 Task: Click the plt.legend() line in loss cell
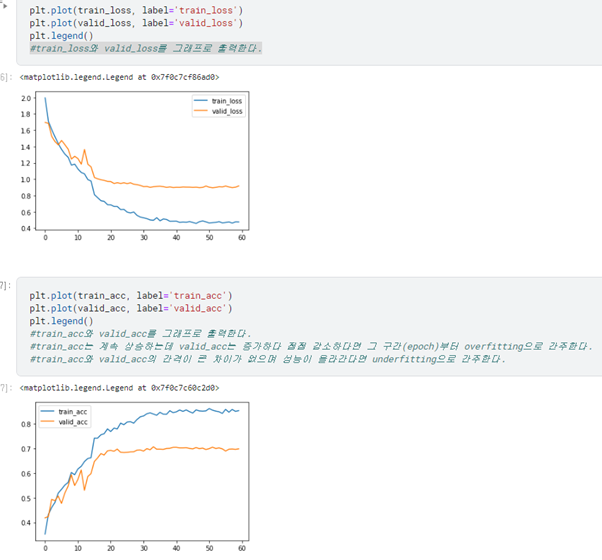pyautogui.click(x=61, y=36)
